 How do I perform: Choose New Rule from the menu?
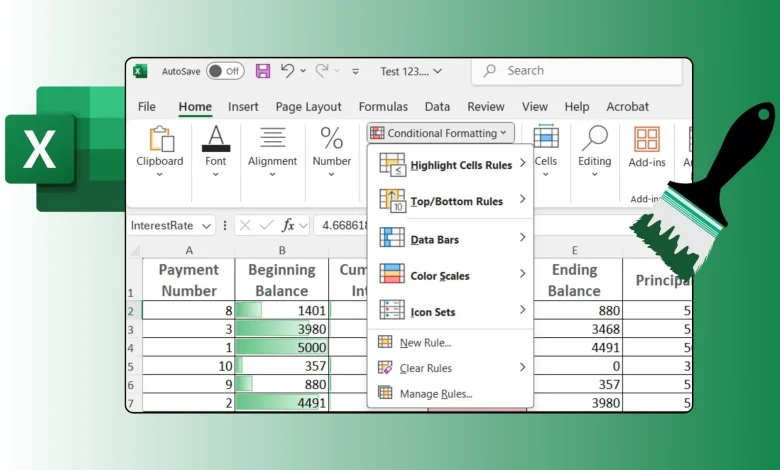pyautogui.click(x=451, y=342)
